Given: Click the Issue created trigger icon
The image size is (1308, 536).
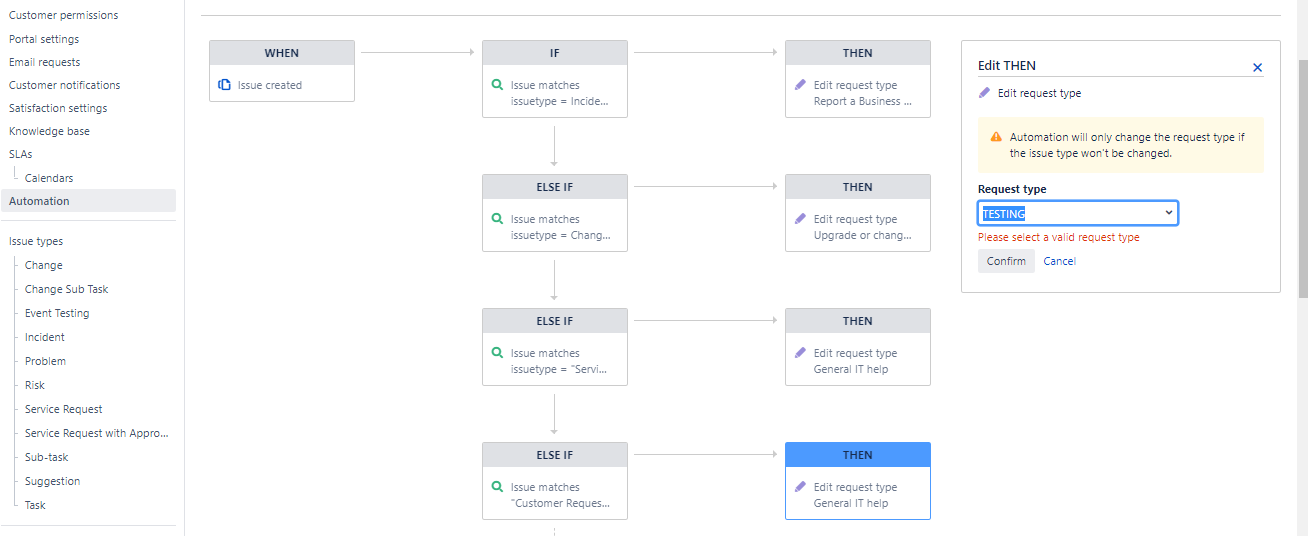Looking at the screenshot, I should point(225,85).
